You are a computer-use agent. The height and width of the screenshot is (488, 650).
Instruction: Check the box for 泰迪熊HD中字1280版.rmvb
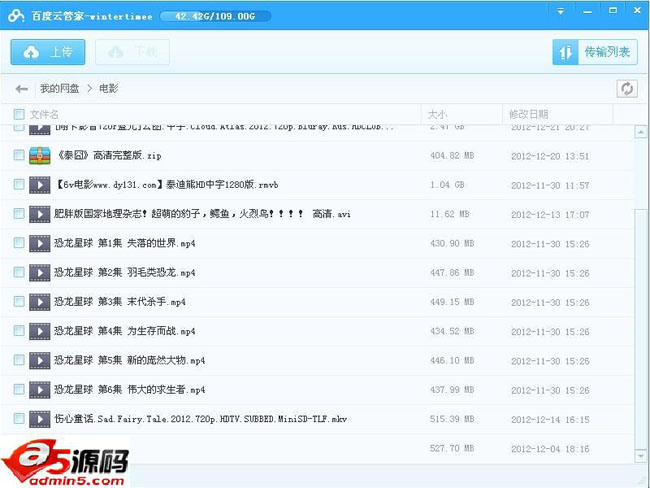19,184
